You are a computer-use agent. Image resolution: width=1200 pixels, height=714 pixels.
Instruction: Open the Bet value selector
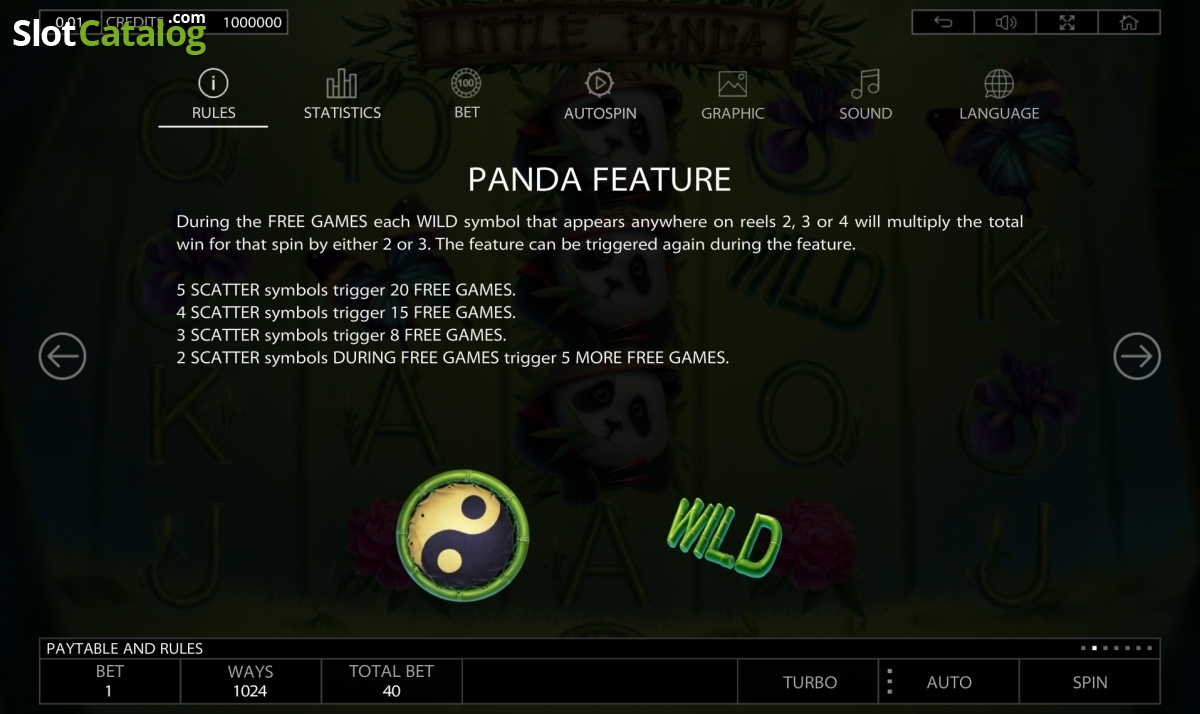click(110, 682)
